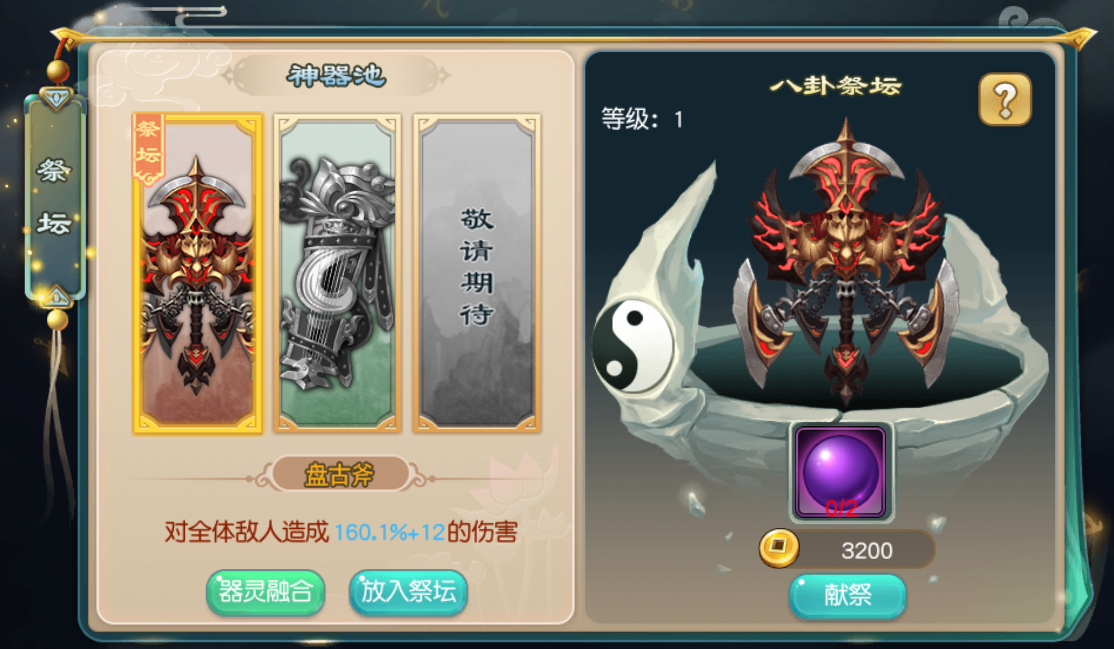The height and width of the screenshot is (649, 1114).
Task: Click the 器灵融合 button
Action: pyautogui.click(x=265, y=591)
